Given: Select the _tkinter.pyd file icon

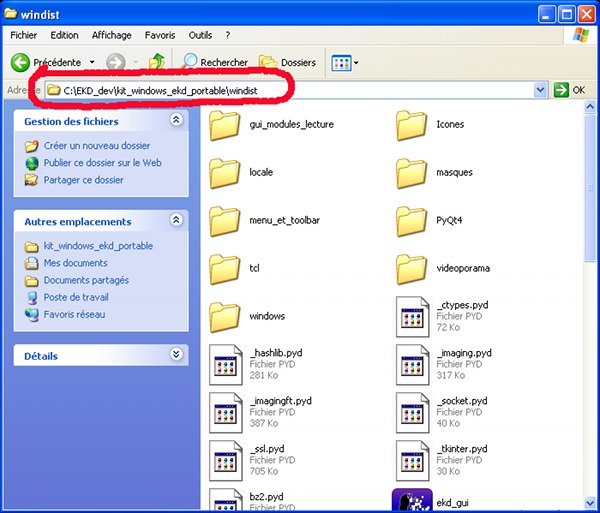Looking at the screenshot, I should coord(412,461).
